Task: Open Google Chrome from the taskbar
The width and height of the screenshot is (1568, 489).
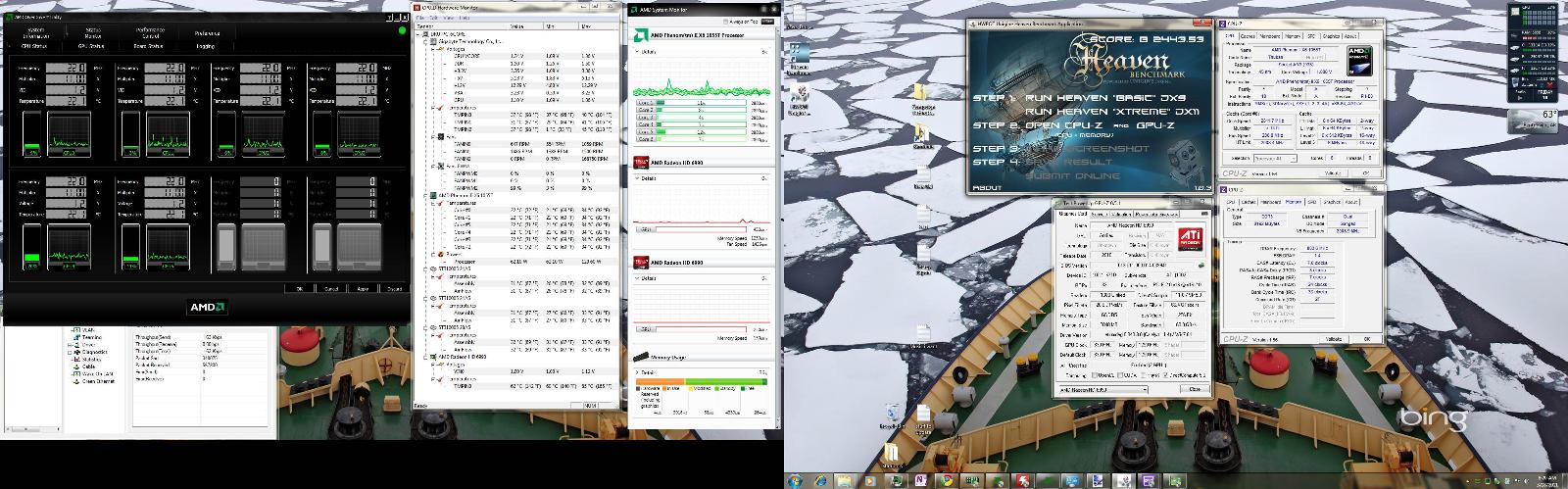Action: [x=946, y=481]
